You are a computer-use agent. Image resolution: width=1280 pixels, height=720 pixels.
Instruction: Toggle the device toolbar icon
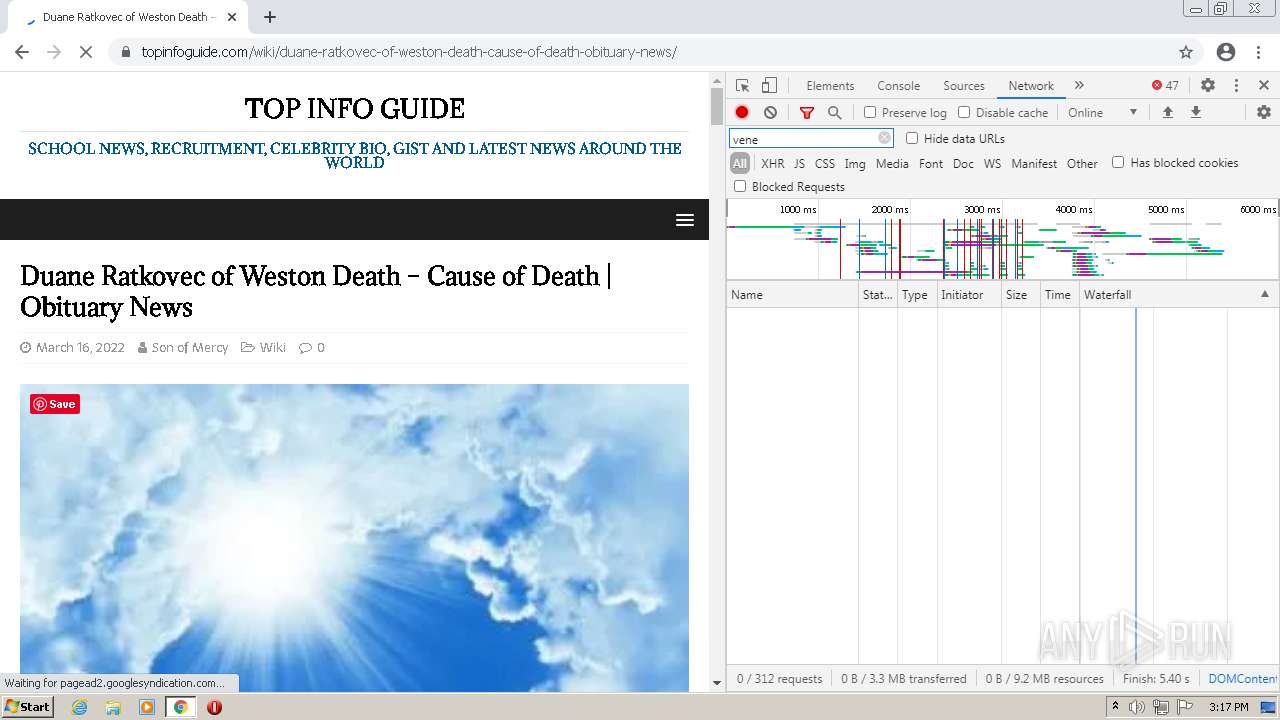pos(769,86)
